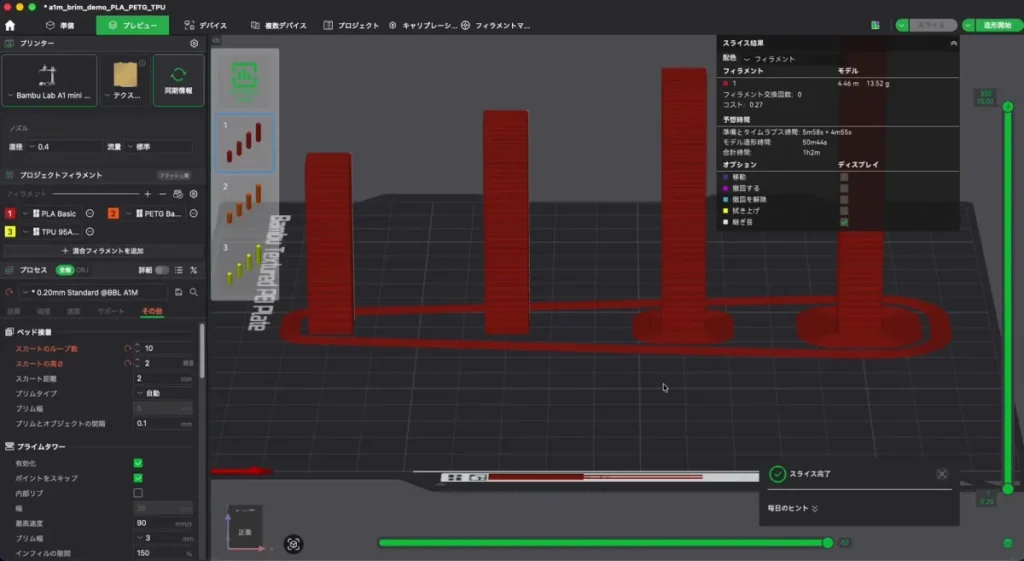
Task: Search process settings magnifier icon
Action: pyautogui.click(x=193, y=292)
